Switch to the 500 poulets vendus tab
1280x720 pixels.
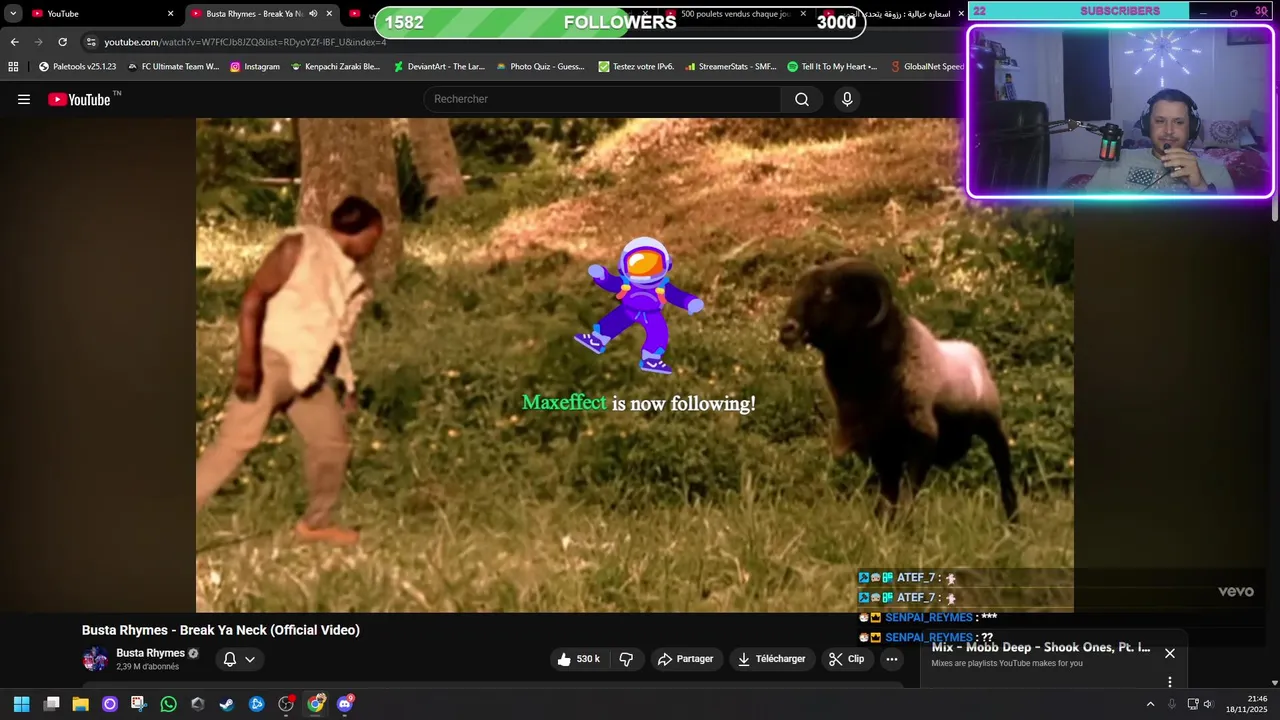point(735,14)
